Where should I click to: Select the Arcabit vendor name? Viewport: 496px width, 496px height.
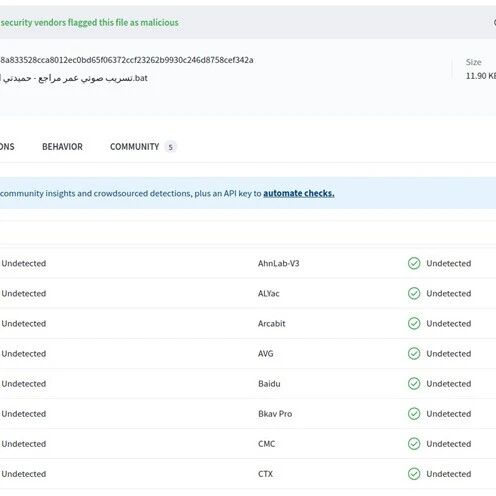(x=272, y=323)
